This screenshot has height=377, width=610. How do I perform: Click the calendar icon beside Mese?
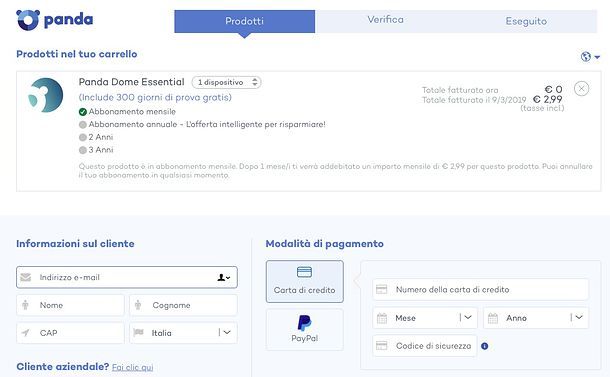pyautogui.click(x=382, y=318)
